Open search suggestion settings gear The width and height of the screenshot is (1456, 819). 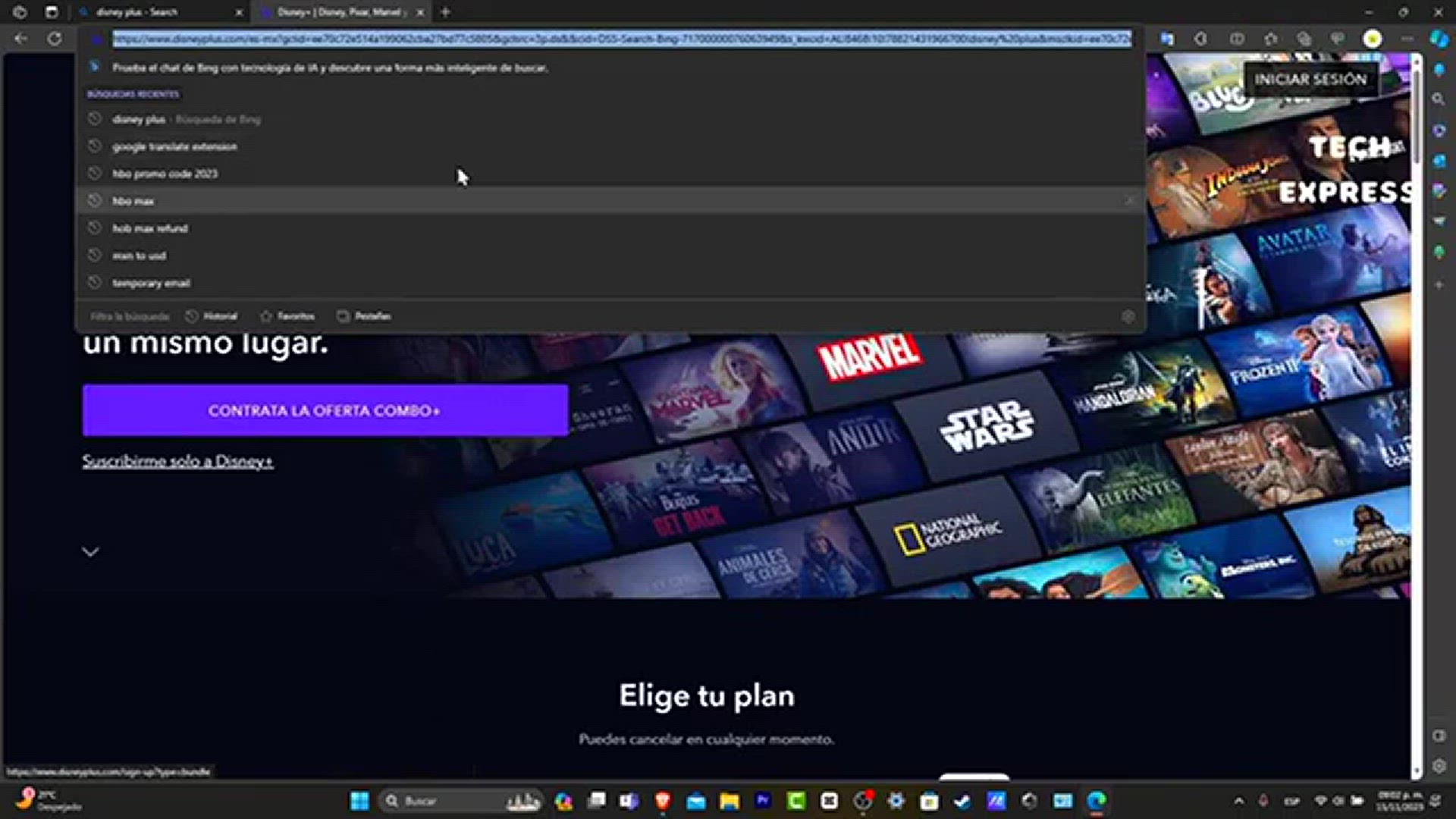point(1128,316)
